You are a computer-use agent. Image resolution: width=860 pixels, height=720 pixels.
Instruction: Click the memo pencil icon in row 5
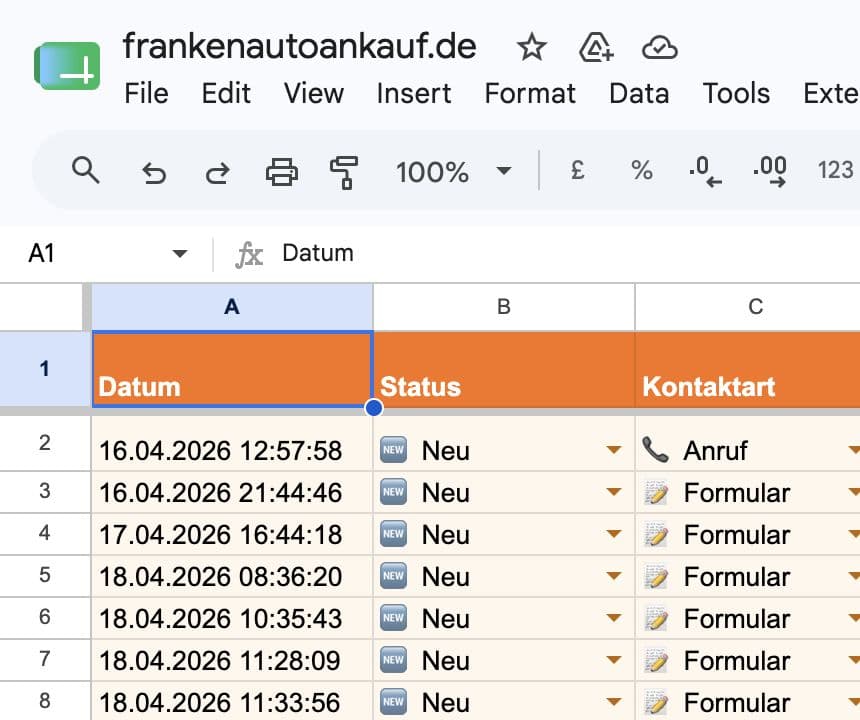coord(656,576)
